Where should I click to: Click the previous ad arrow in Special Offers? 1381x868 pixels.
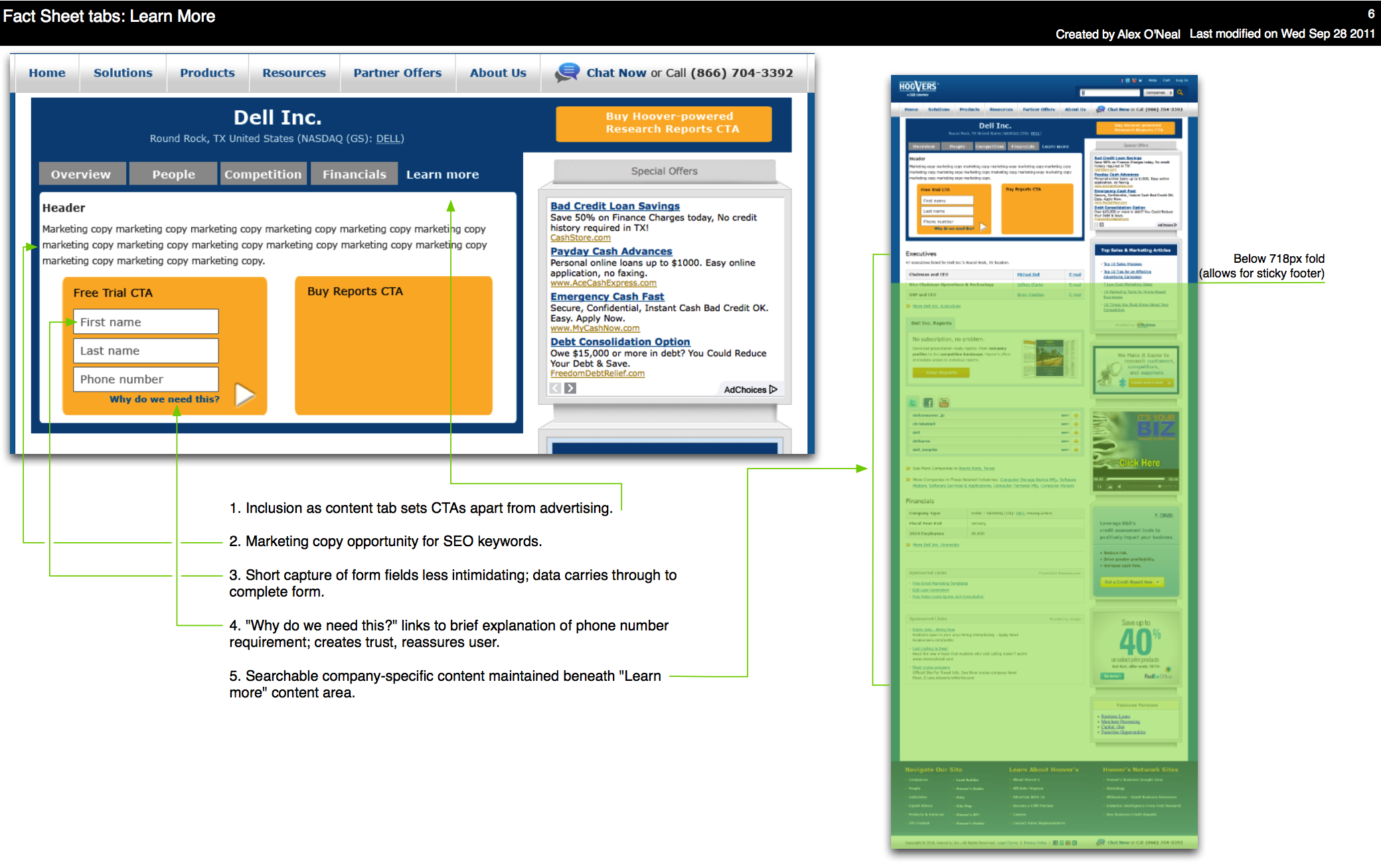click(556, 388)
